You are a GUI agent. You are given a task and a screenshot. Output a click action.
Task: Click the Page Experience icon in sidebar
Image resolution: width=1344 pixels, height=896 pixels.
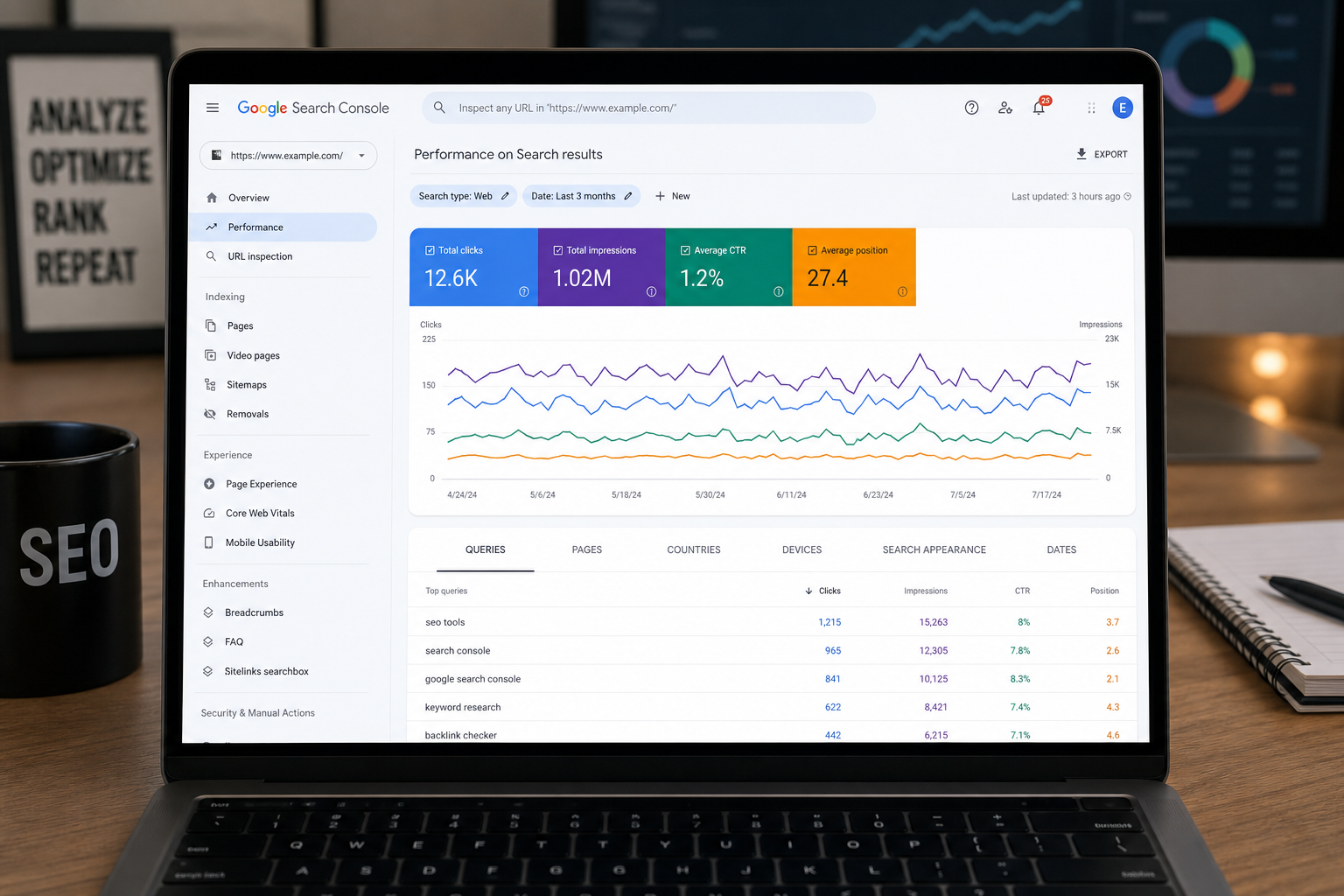(209, 484)
